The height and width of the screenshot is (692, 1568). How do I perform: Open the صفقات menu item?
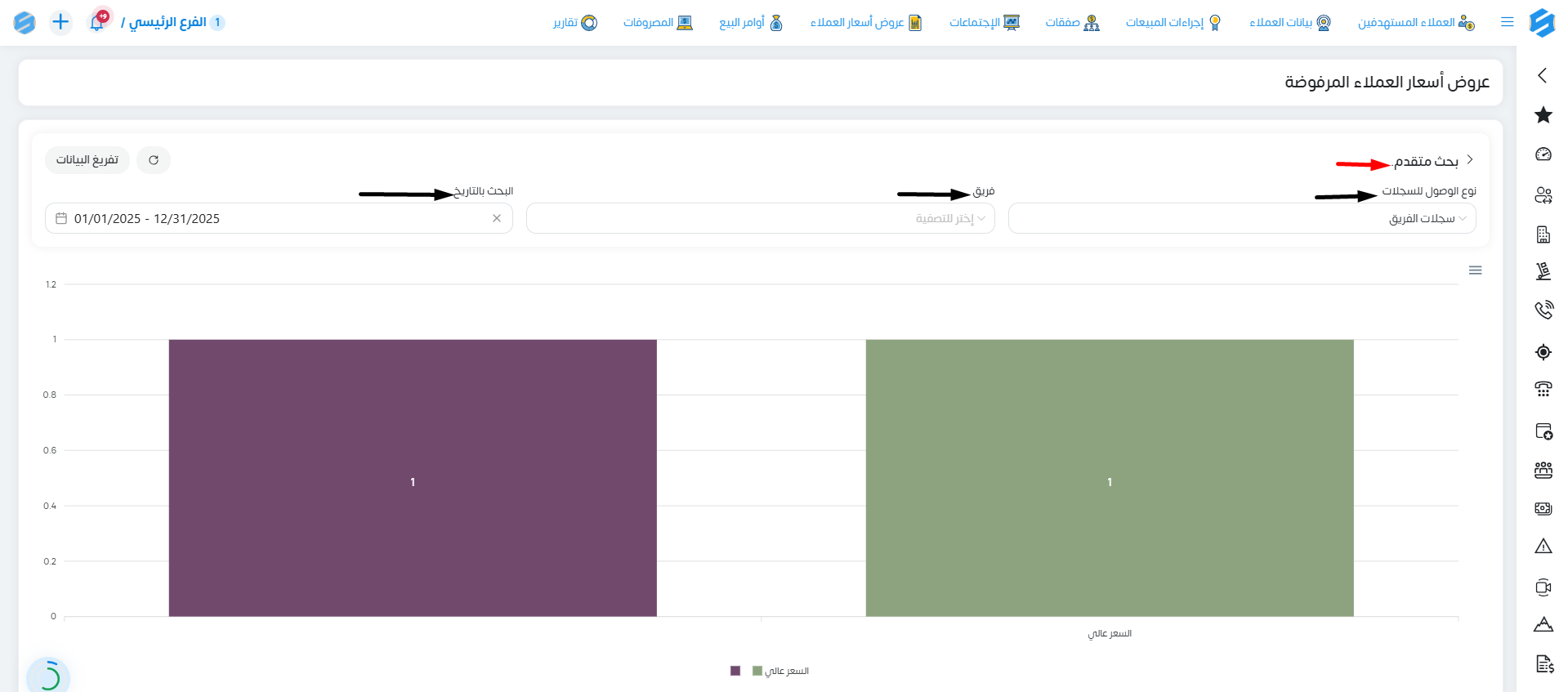click(1072, 22)
